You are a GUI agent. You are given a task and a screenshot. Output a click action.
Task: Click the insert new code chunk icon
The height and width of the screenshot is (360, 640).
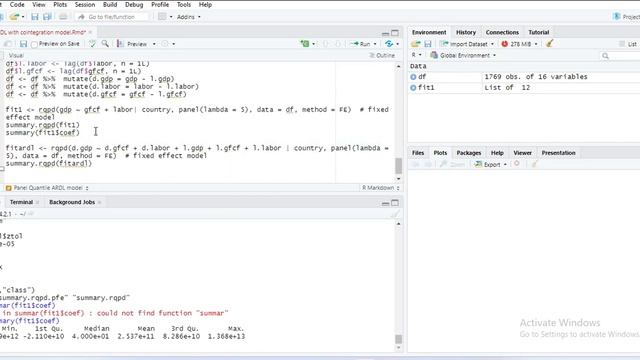(x=305, y=44)
